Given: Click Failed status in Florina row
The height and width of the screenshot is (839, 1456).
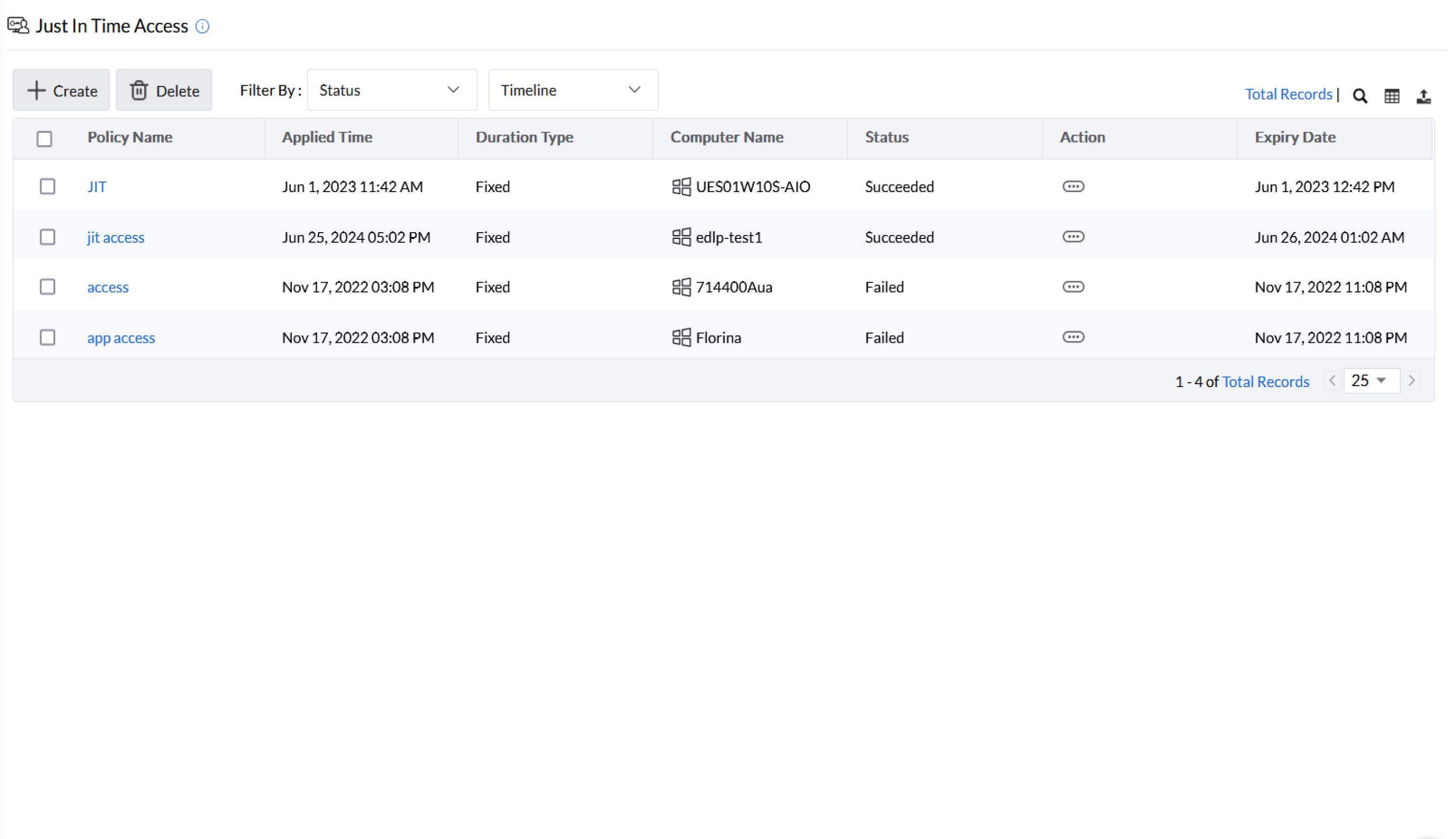Looking at the screenshot, I should [884, 338].
